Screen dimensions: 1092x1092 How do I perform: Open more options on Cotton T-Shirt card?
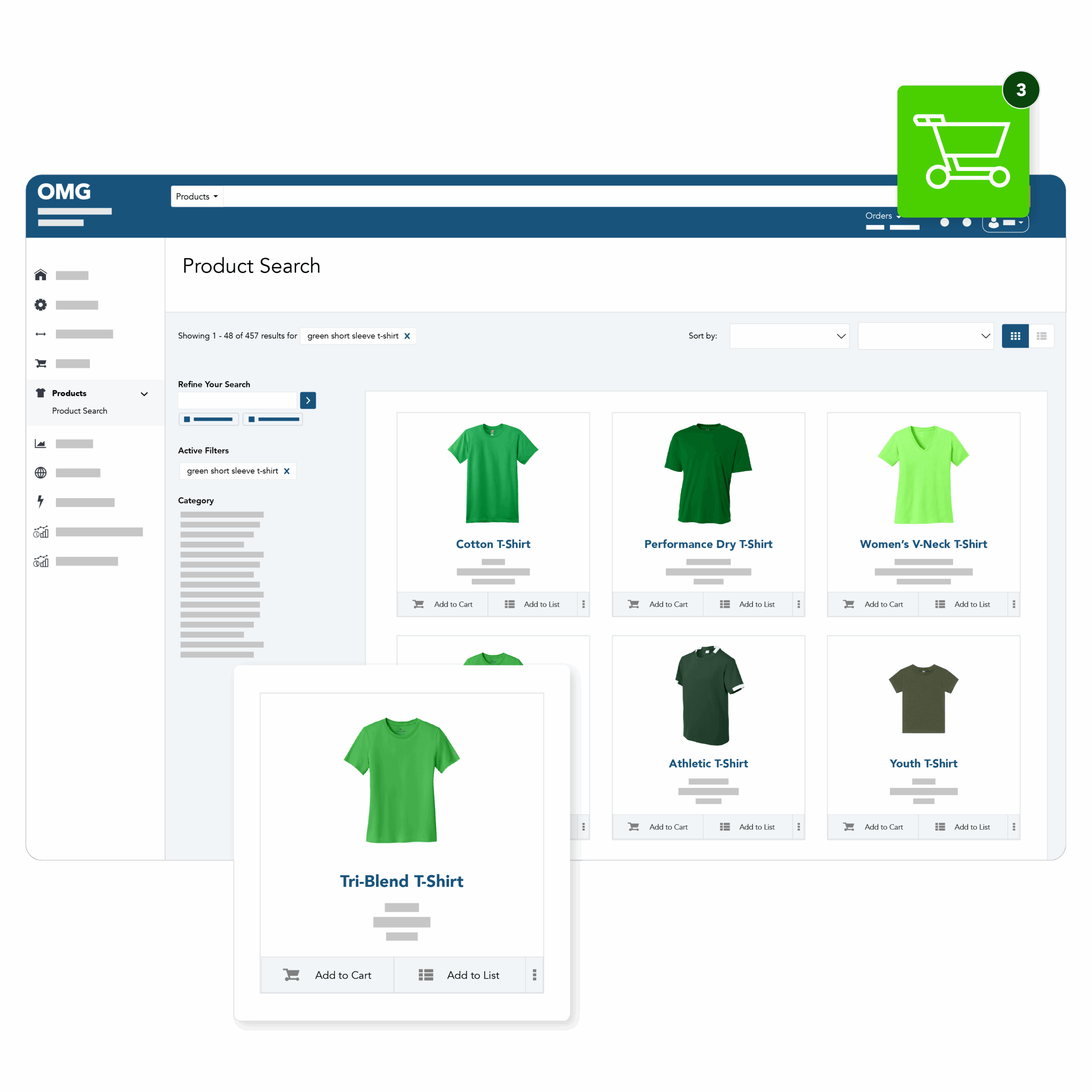click(x=583, y=604)
